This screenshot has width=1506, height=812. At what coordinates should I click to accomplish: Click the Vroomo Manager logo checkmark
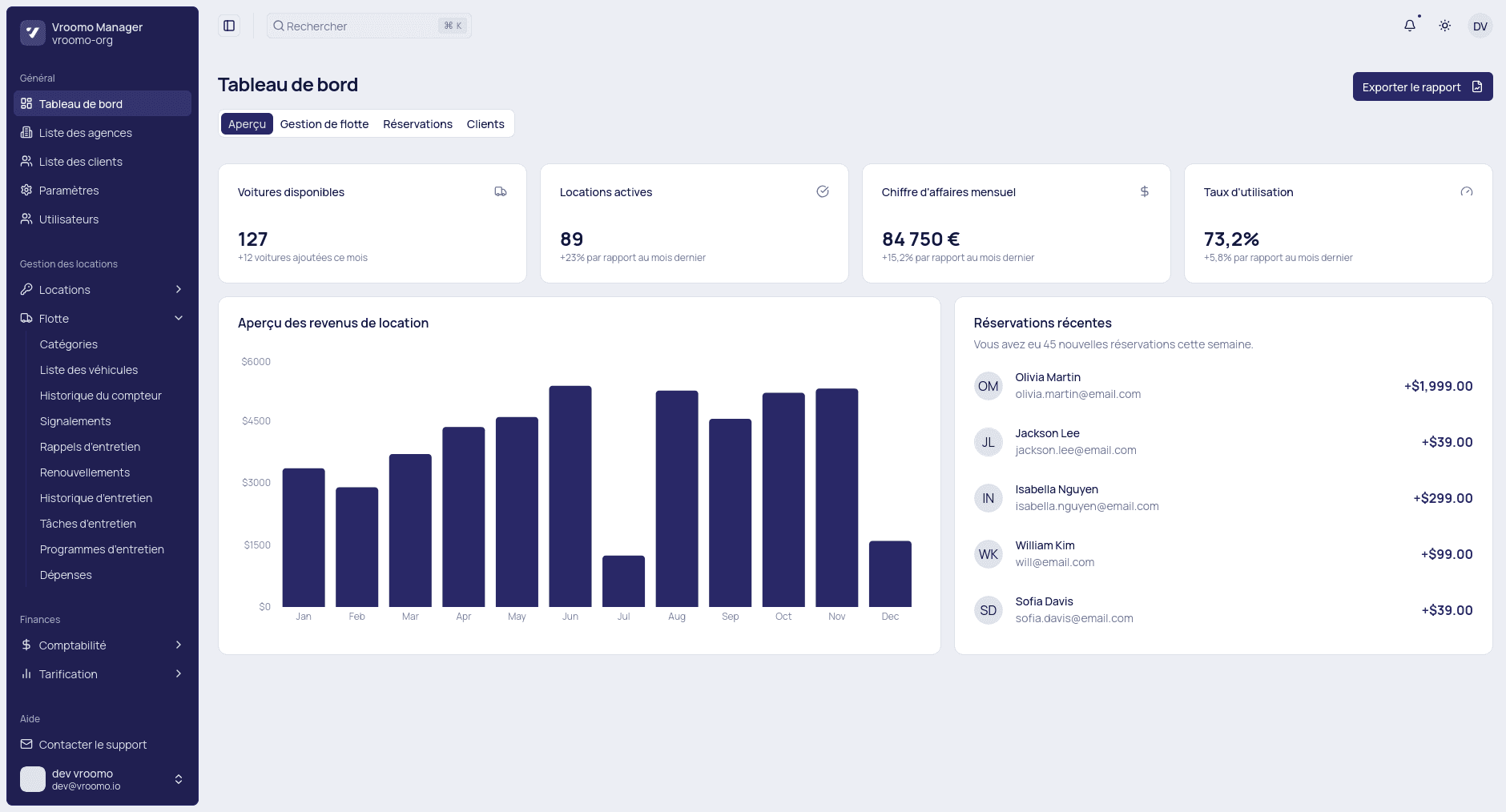click(31, 32)
